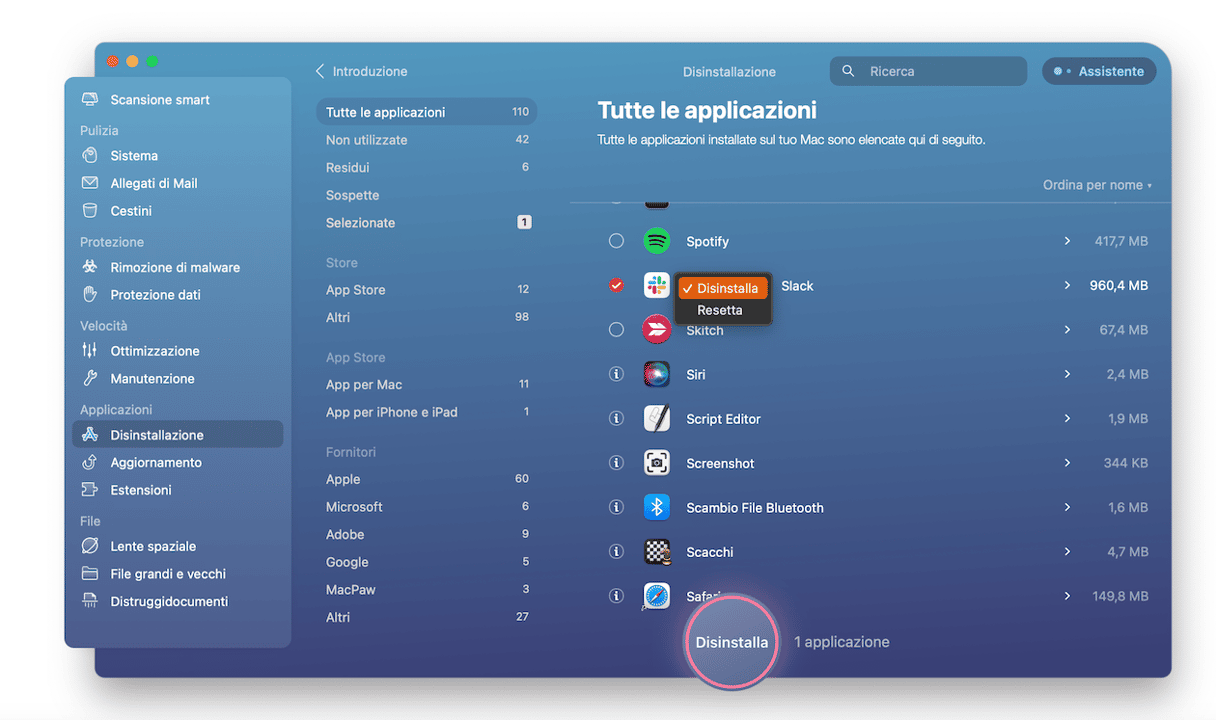Show Selezionate applications list
The image size is (1216, 720).
(427, 223)
